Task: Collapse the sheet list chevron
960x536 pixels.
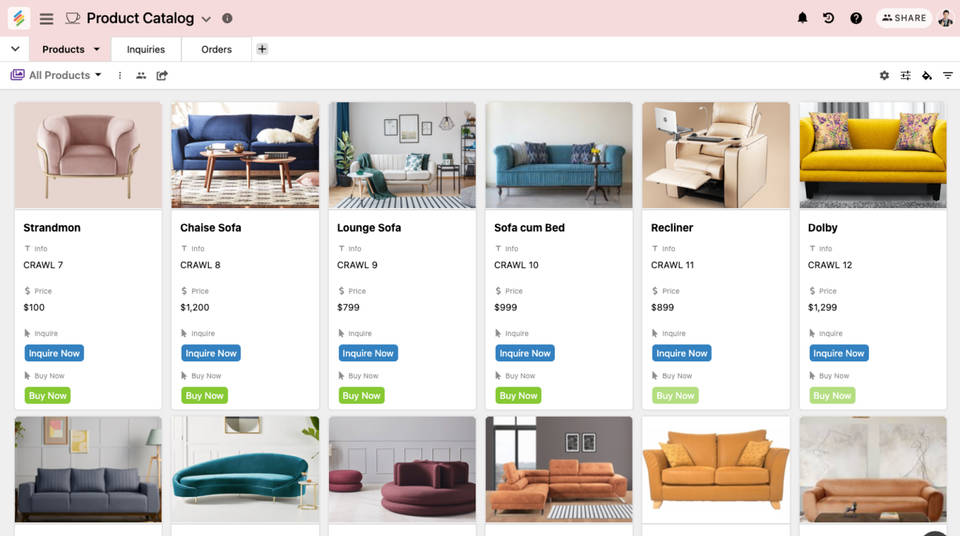Action: point(15,49)
